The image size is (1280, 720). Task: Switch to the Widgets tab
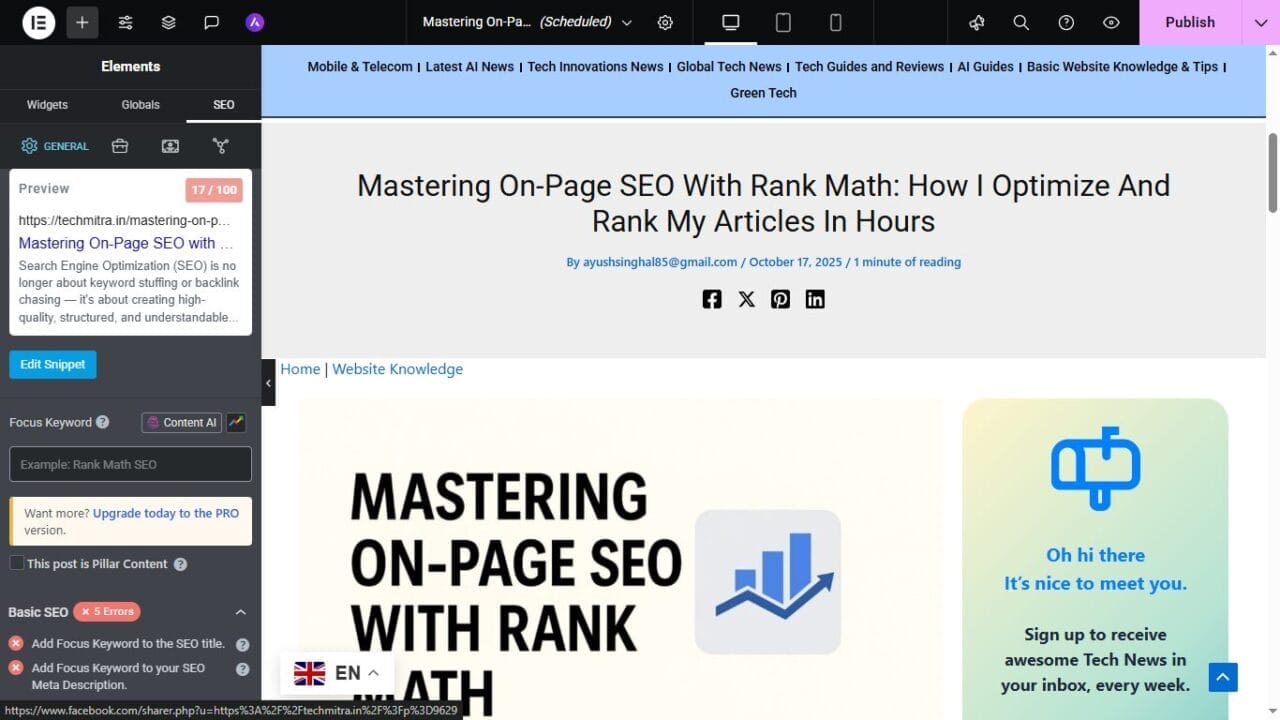pyautogui.click(x=47, y=104)
